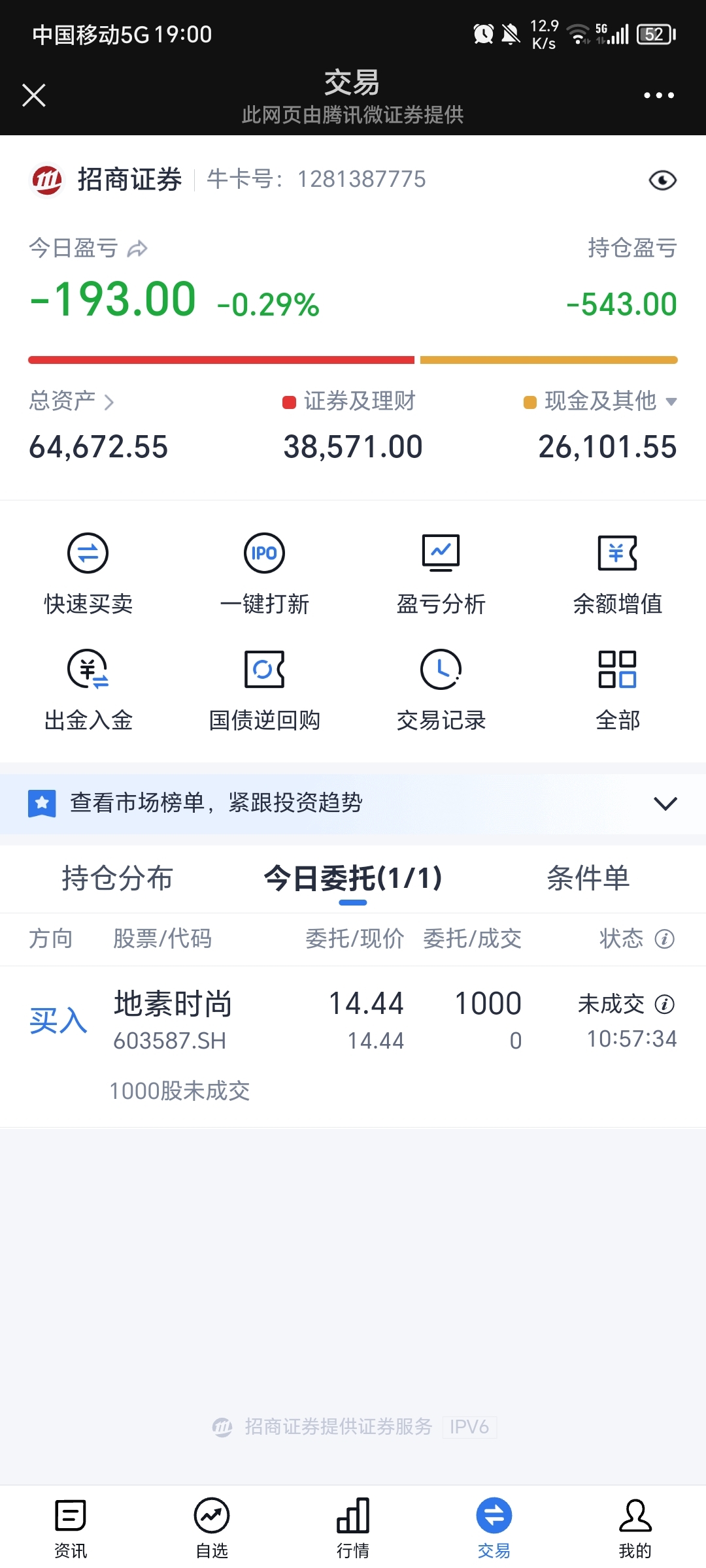
Task: Go to 我的 profile navigation
Action: (x=635, y=1527)
